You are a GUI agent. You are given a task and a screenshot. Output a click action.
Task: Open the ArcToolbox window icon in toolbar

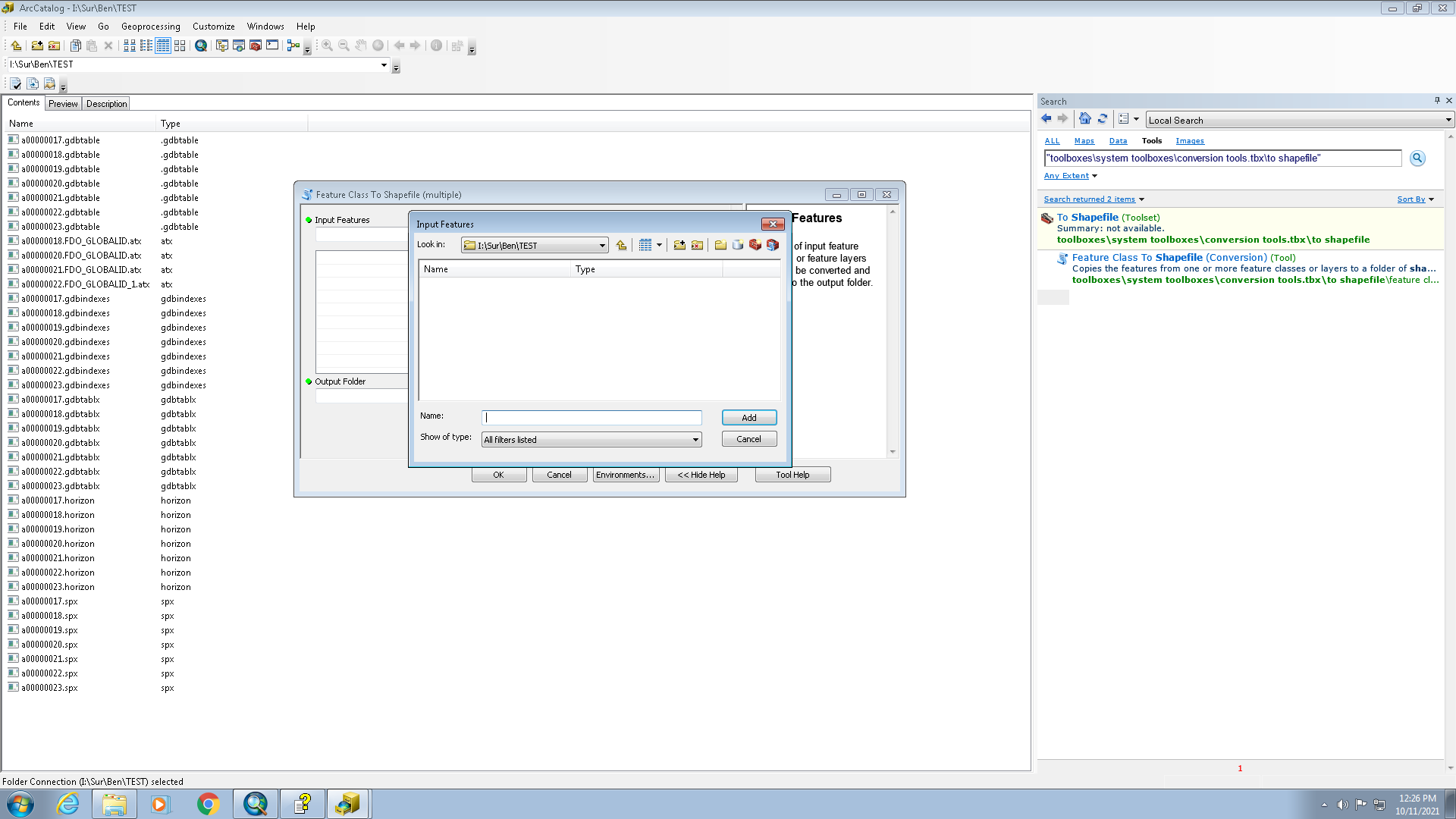[256, 45]
